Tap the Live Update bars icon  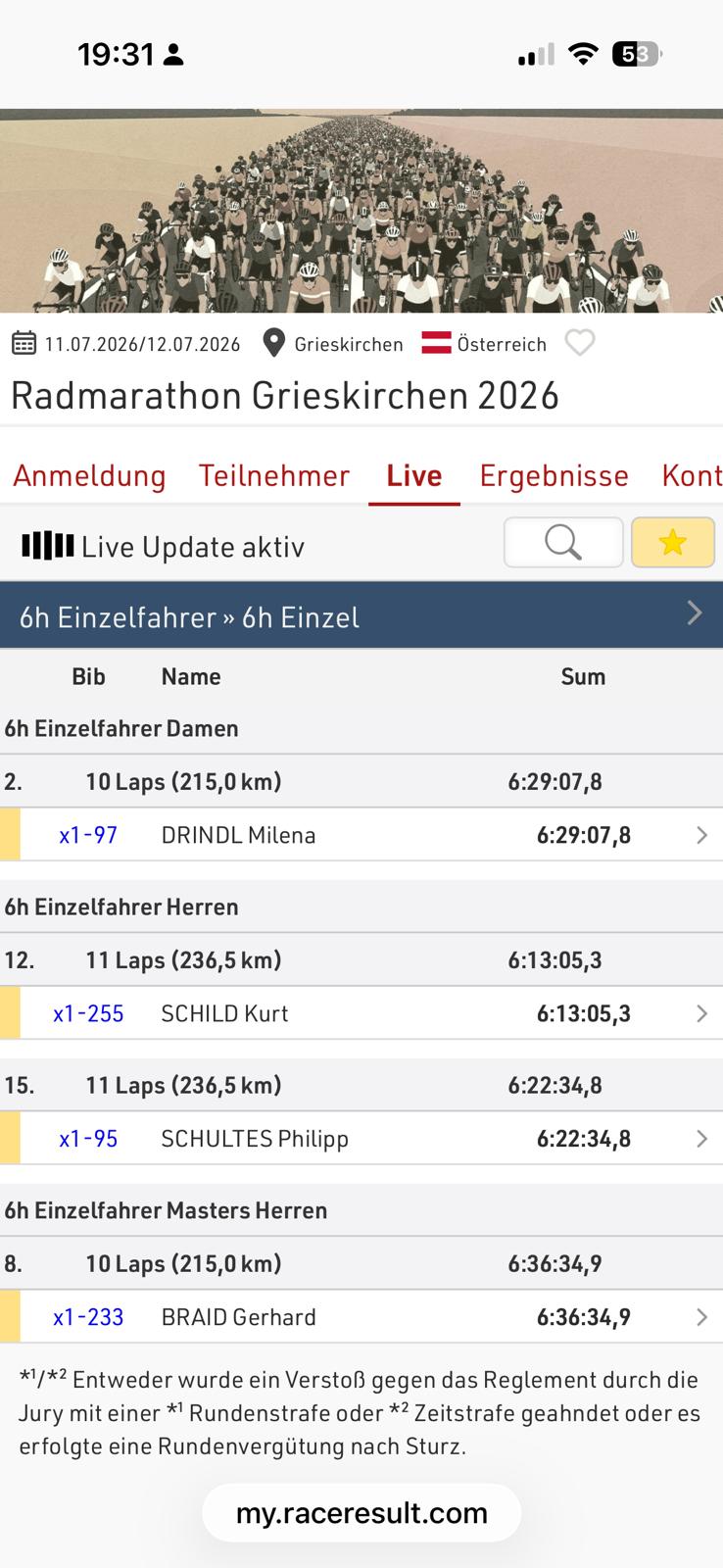coord(48,545)
